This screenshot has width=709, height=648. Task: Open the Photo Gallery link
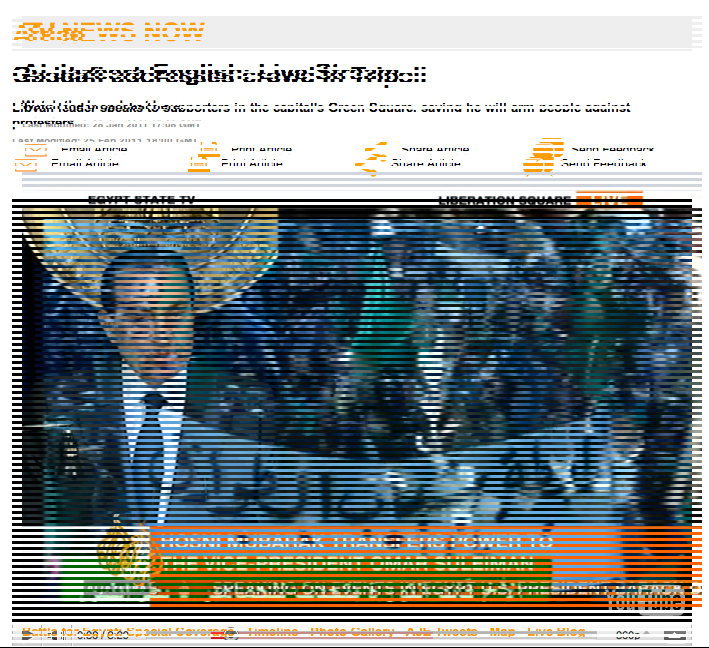[352, 631]
